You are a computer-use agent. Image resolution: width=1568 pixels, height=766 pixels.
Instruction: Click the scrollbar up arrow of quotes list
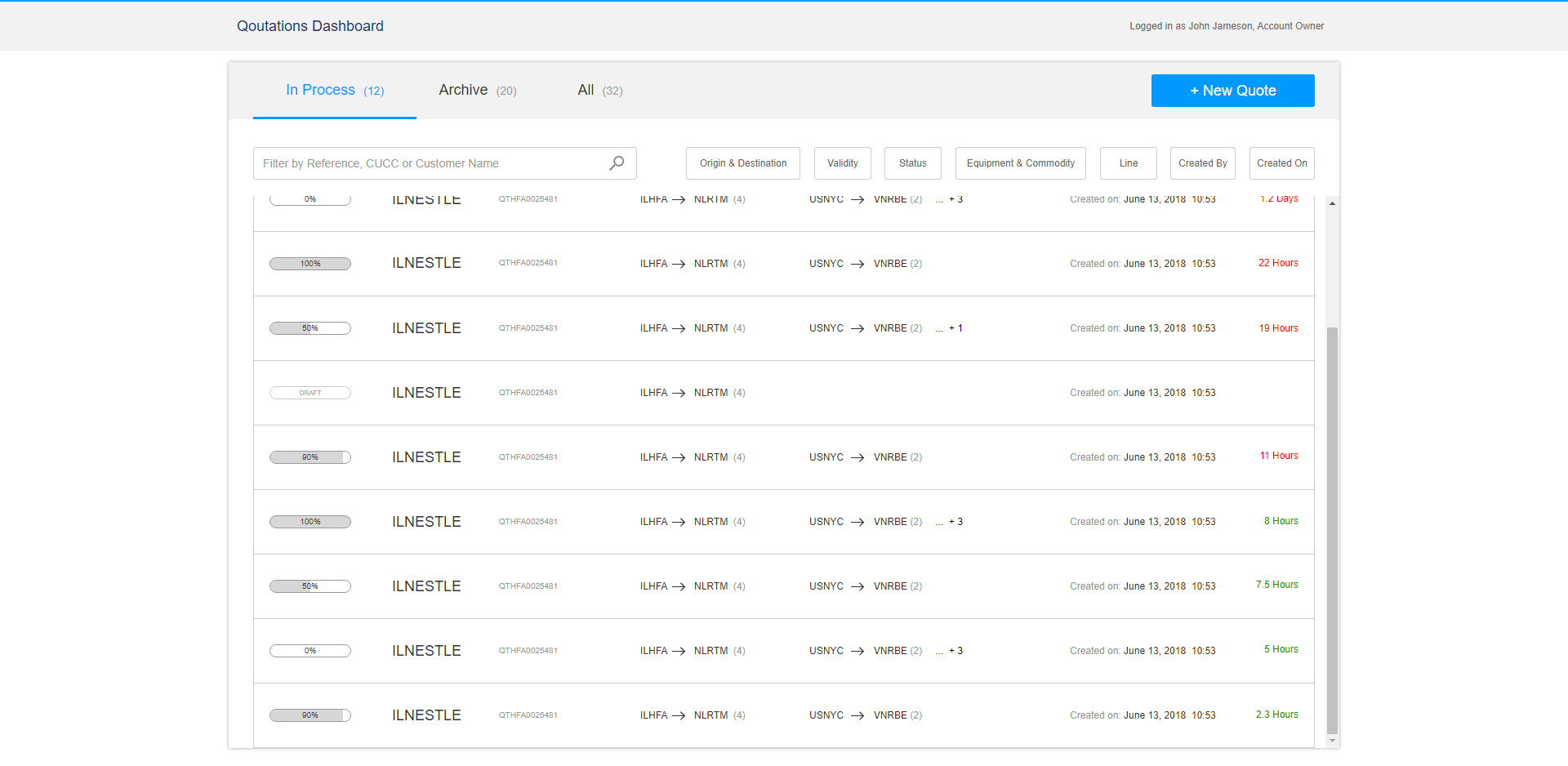click(x=1332, y=203)
